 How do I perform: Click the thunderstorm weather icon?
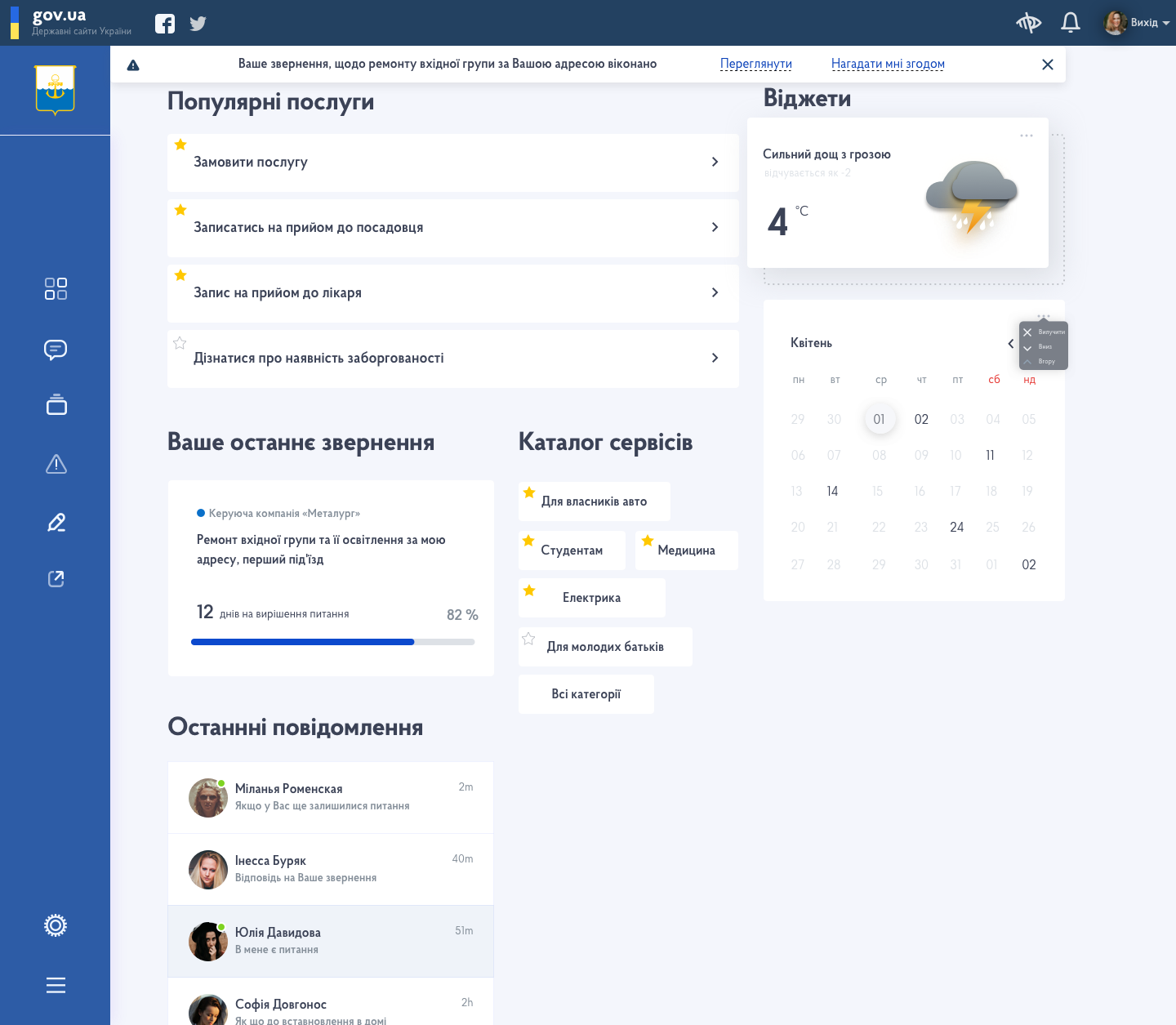click(x=972, y=198)
